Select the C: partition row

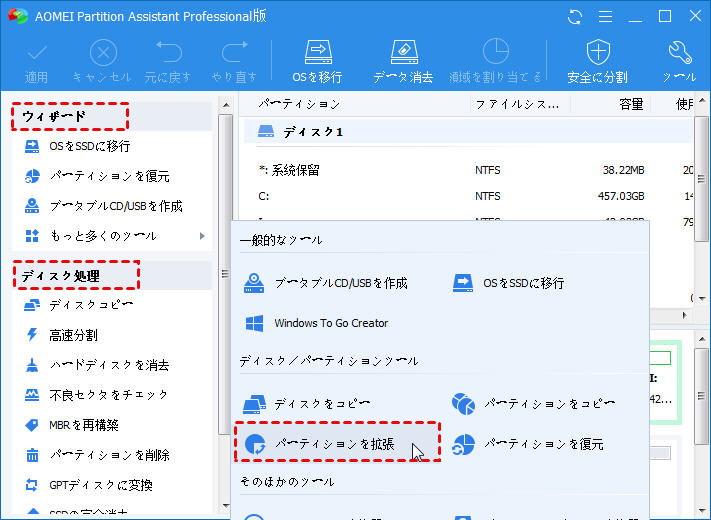point(468,196)
